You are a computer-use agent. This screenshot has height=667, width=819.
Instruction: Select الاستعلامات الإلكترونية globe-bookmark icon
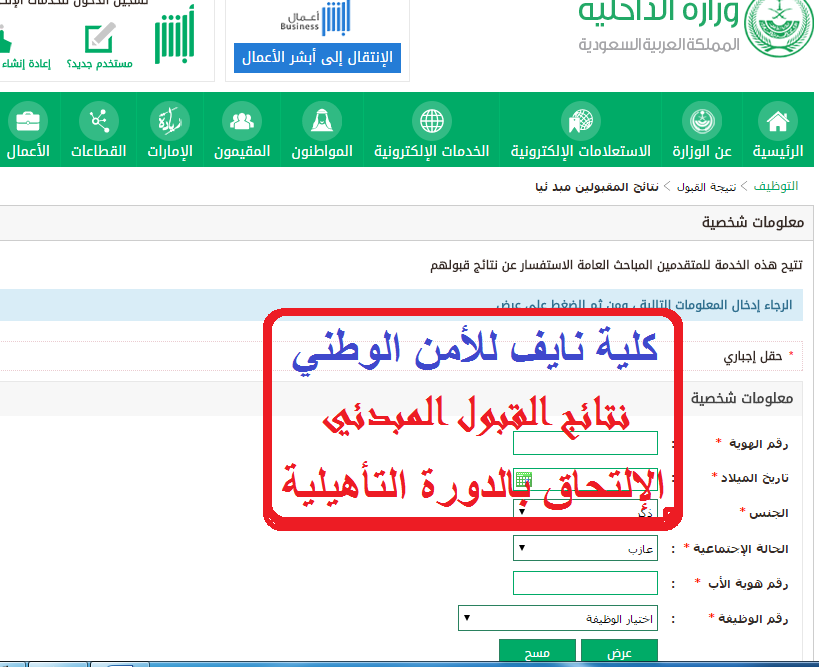click(x=580, y=121)
